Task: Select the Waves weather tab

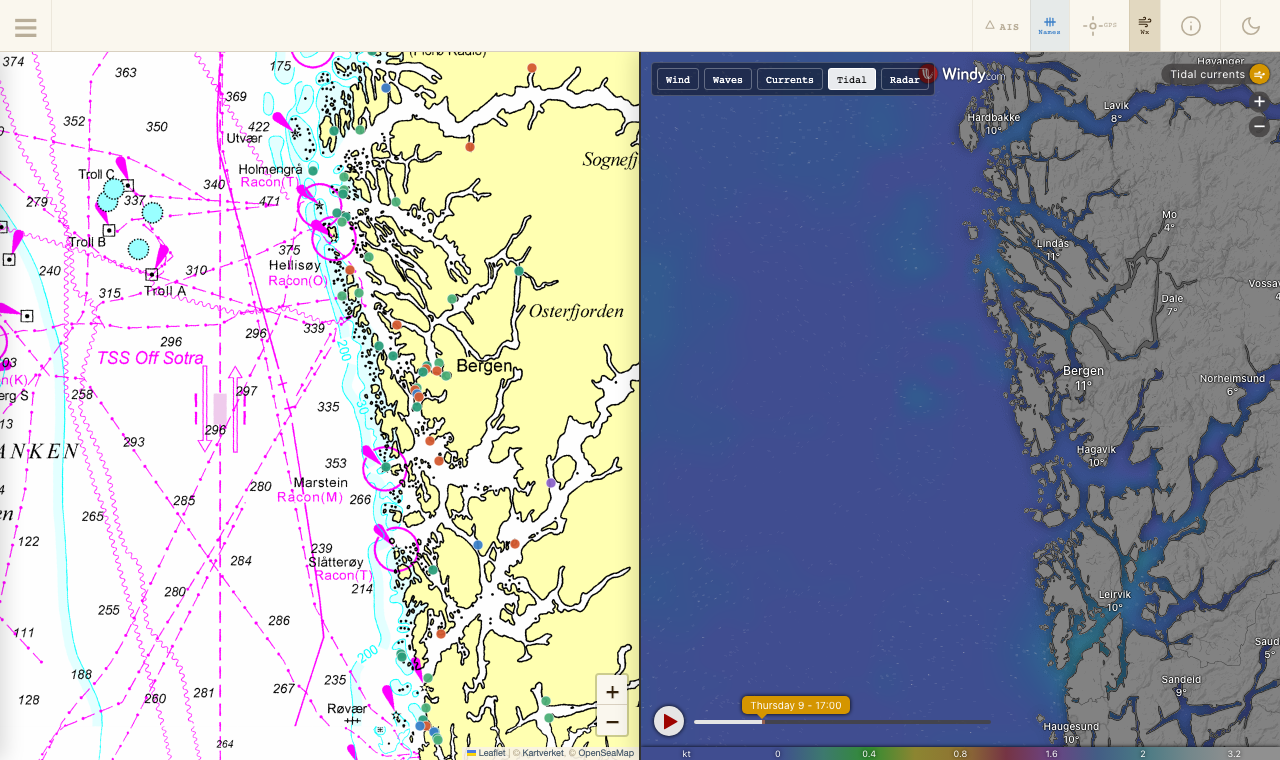Action: pos(728,80)
